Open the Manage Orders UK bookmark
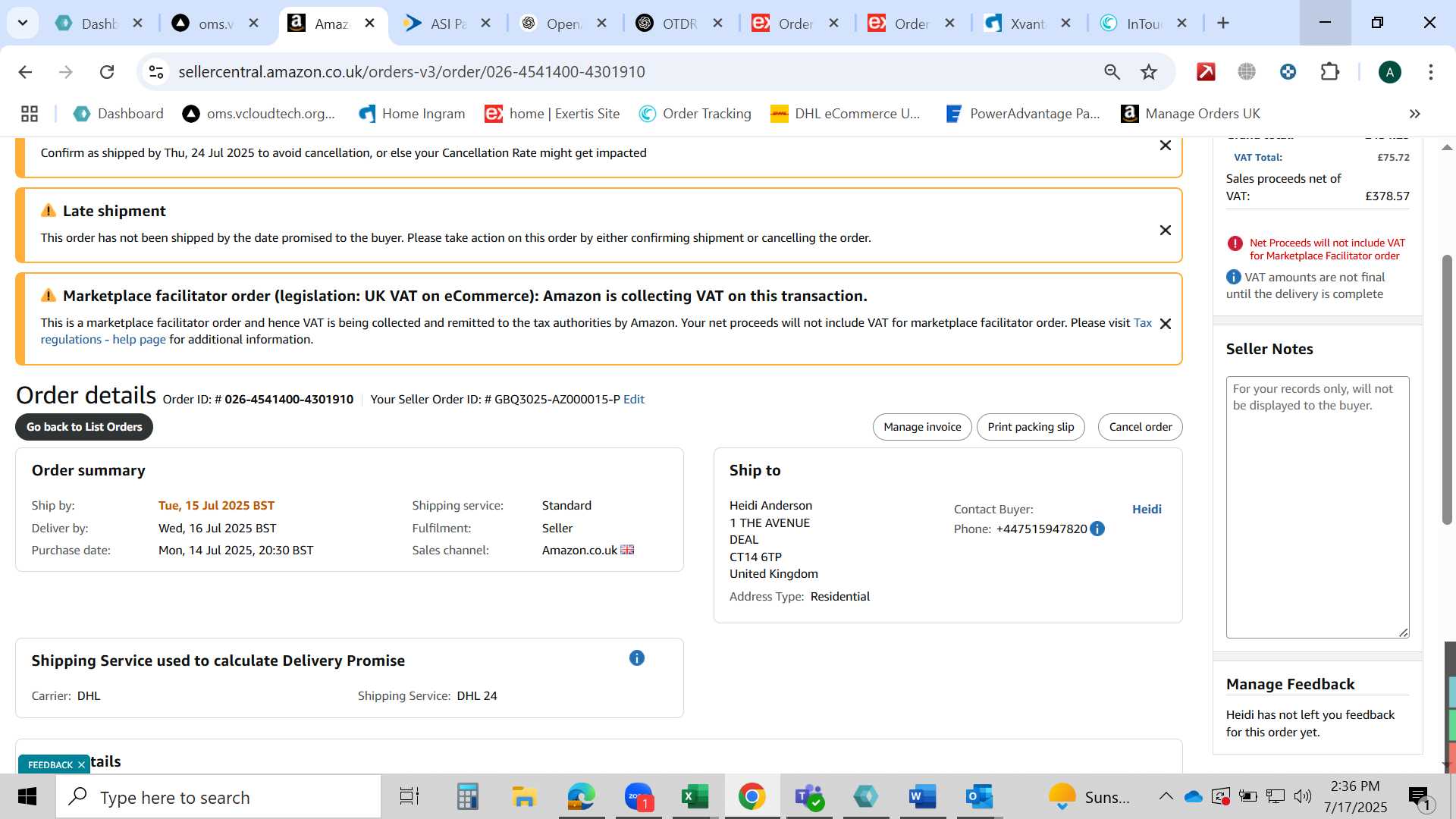 tap(1191, 114)
